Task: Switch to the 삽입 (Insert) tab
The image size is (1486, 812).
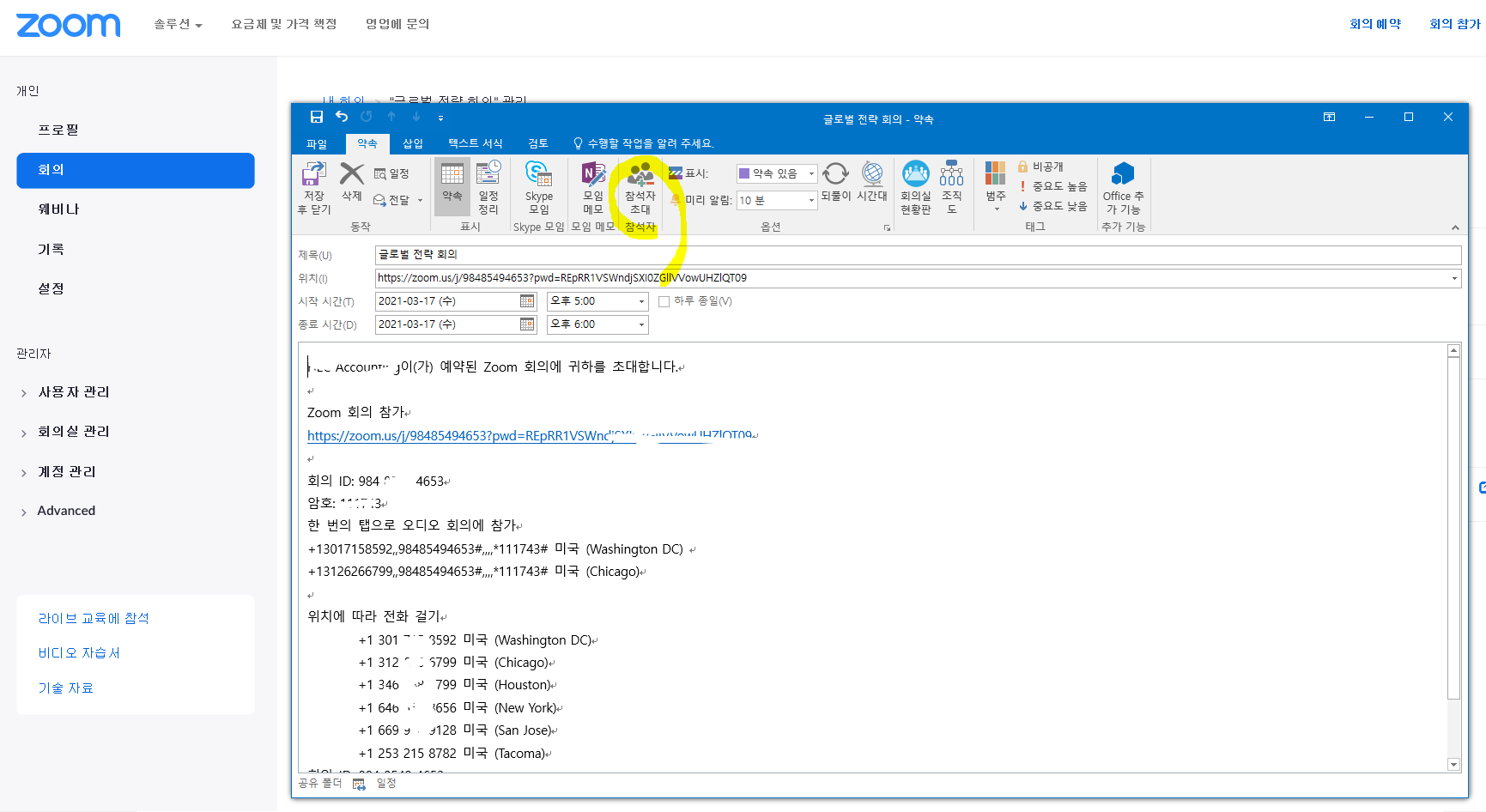Action: click(413, 143)
